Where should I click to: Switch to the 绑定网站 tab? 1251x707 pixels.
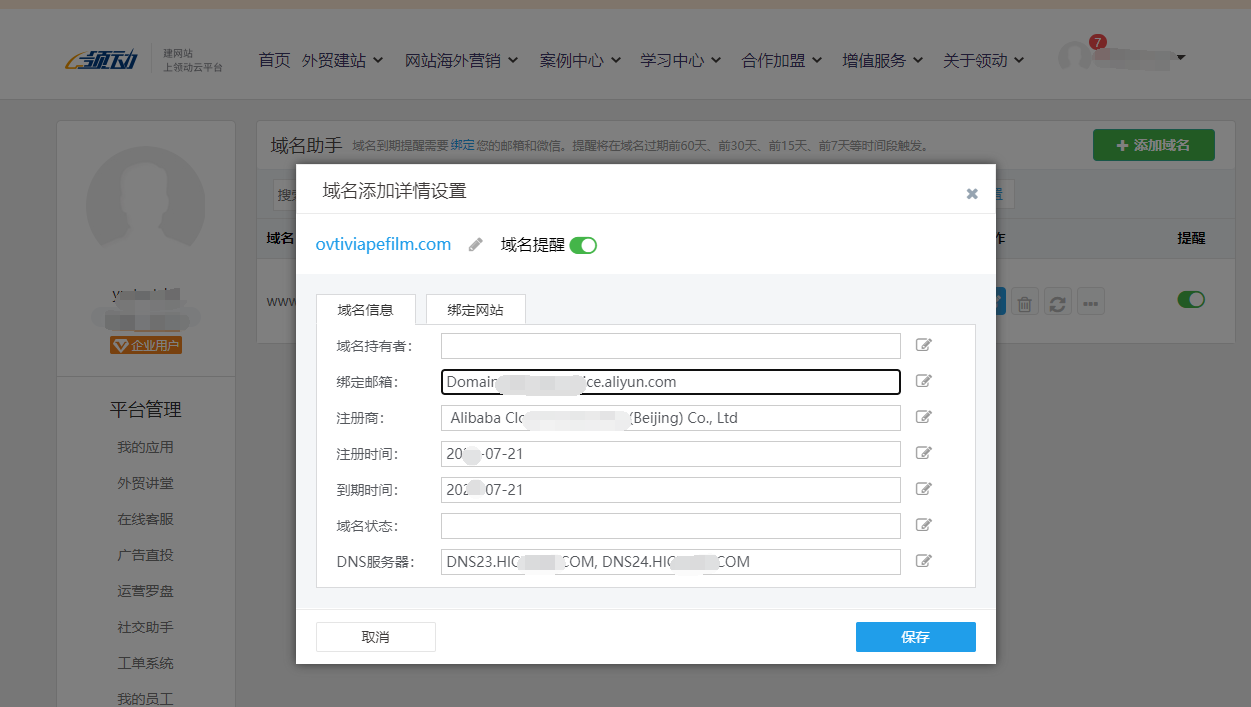coord(475,310)
